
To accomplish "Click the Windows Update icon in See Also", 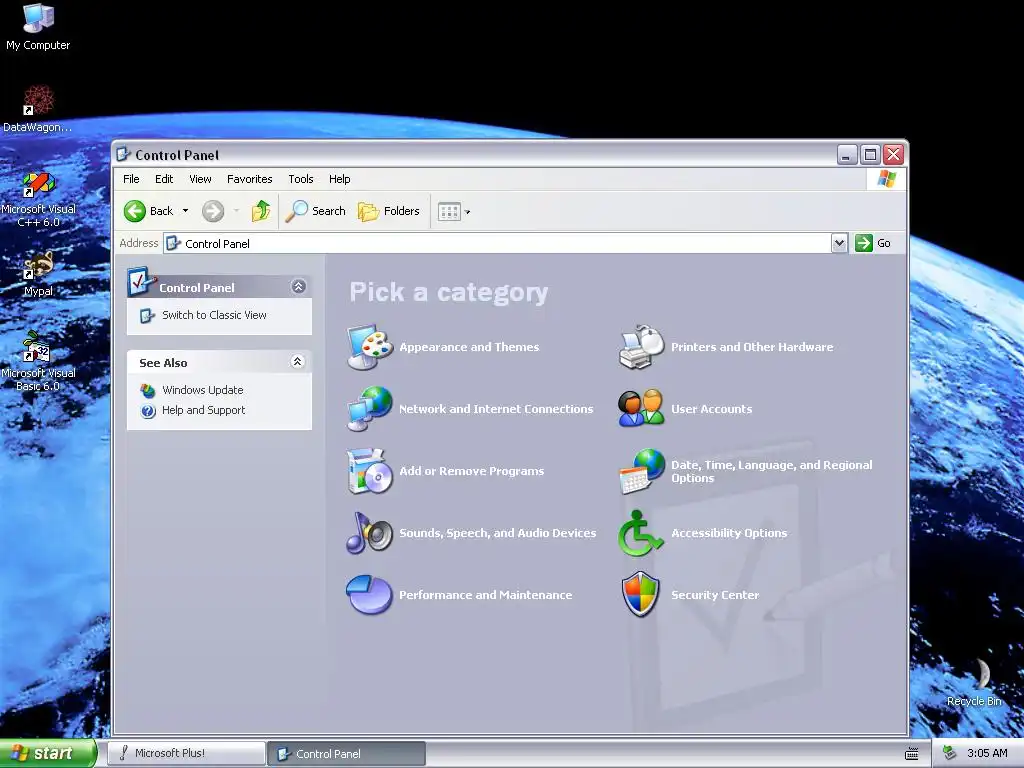I will coord(148,391).
